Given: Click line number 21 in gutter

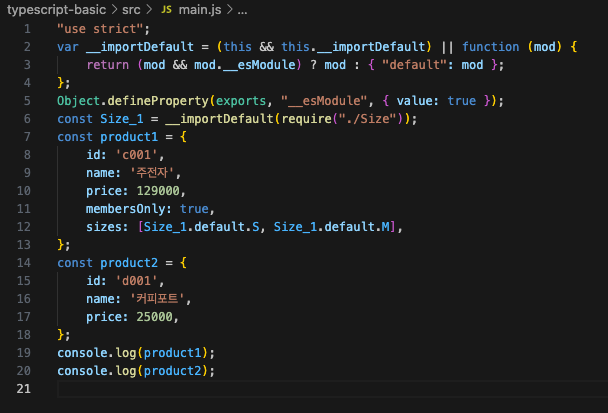Looking at the screenshot, I should [x=24, y=389].
